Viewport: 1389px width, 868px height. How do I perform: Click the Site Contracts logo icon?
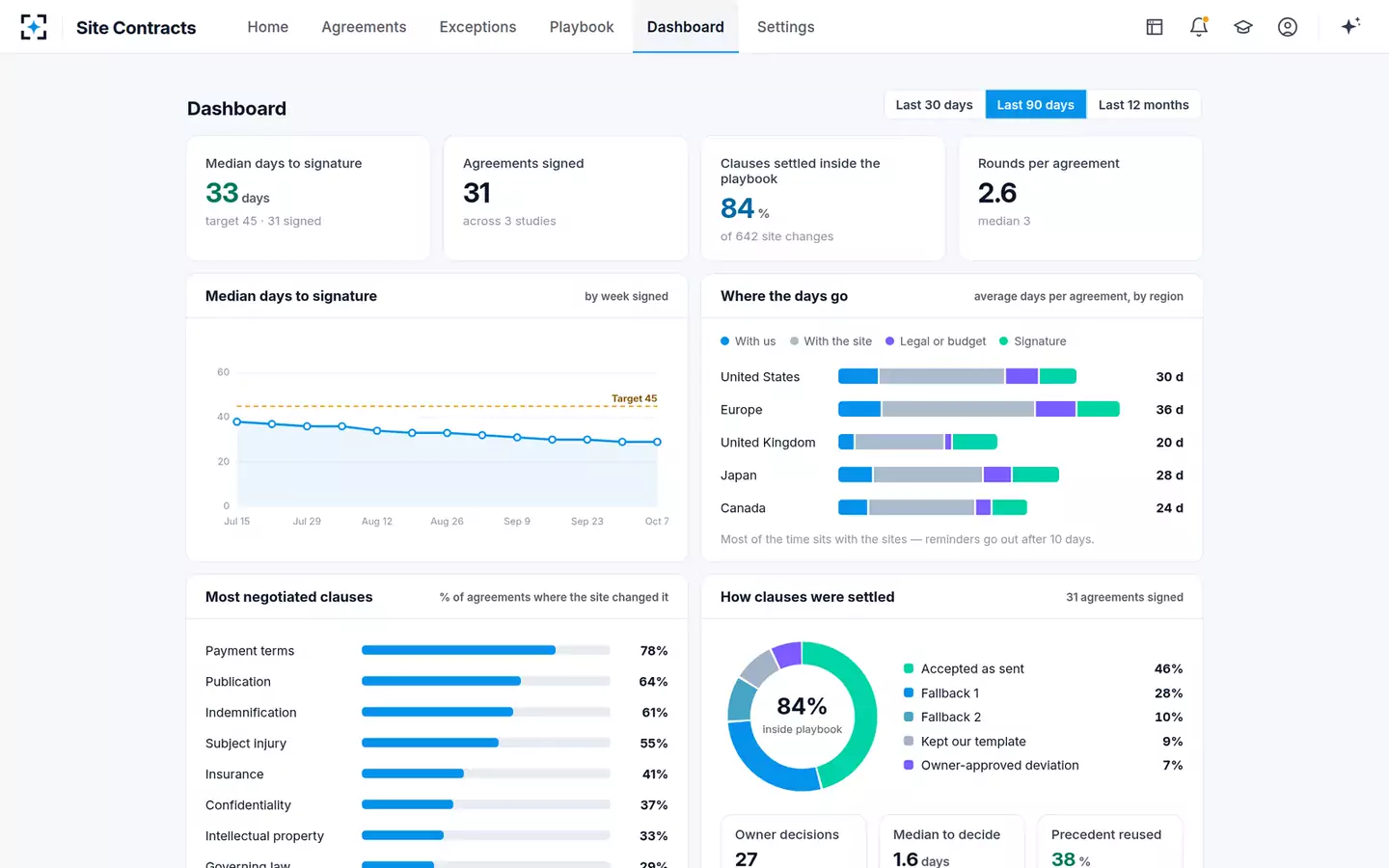click(x=34, y=27)
